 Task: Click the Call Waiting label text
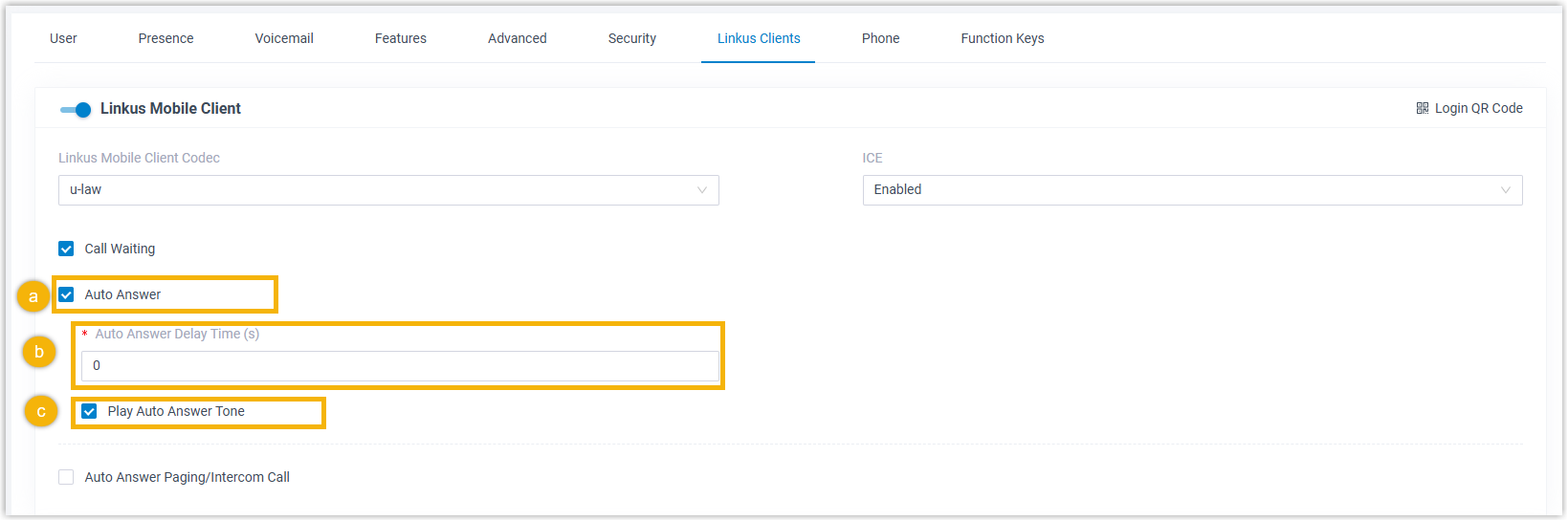point(120,249)
